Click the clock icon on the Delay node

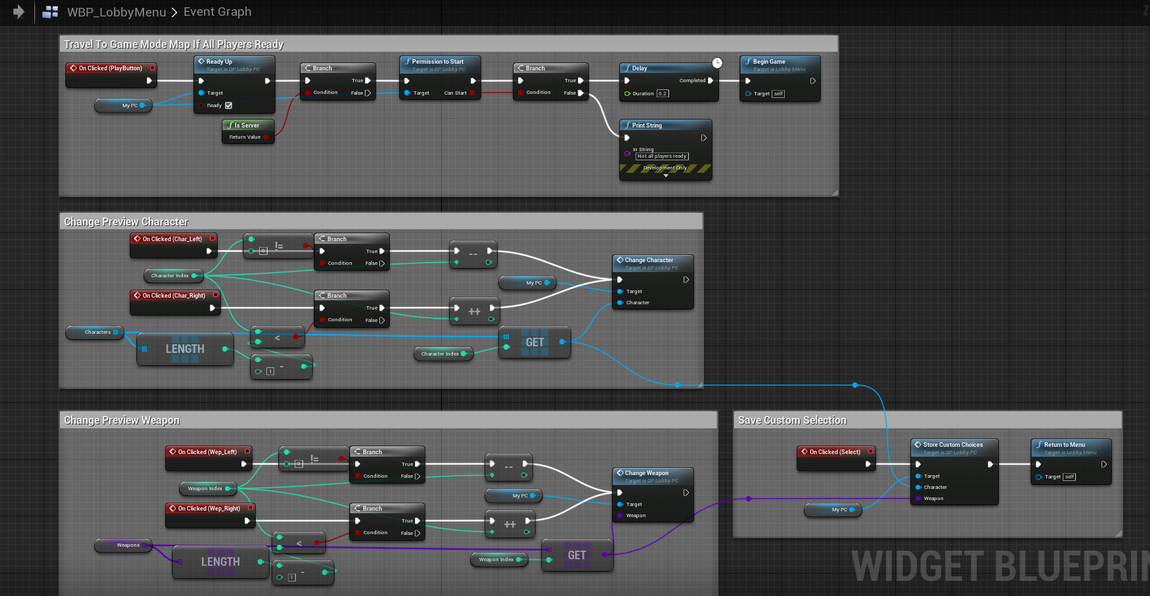[x=716, y=62]
